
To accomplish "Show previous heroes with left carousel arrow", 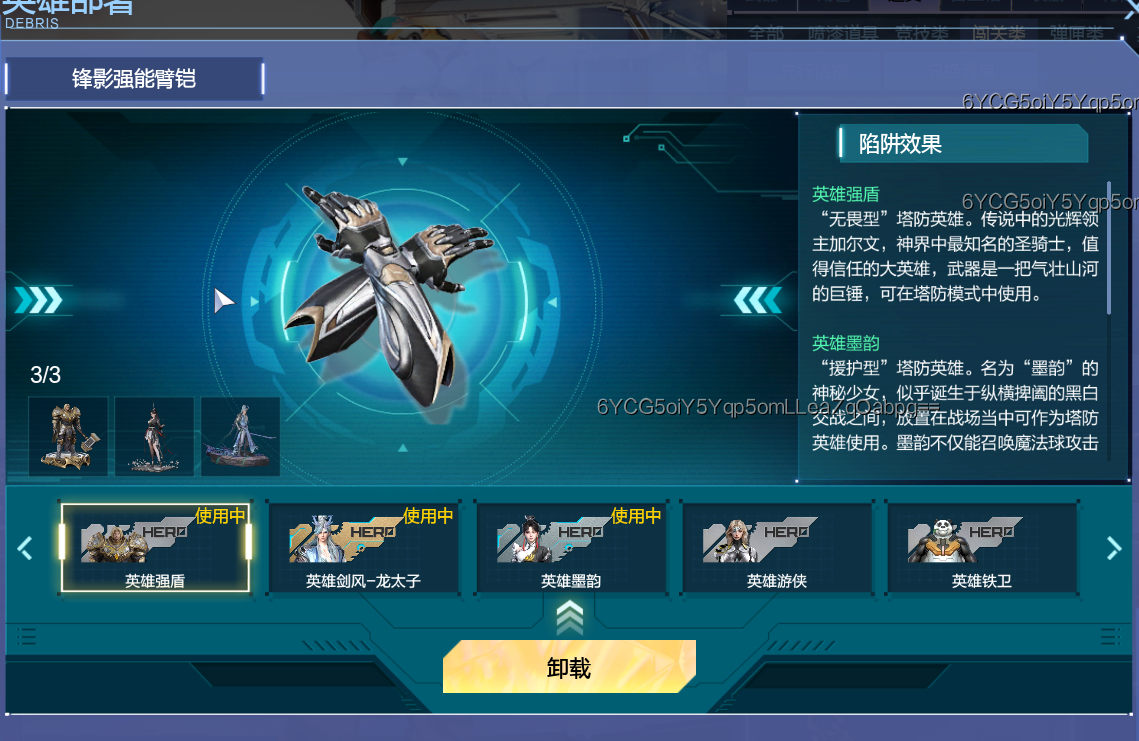I will (25, 548).
